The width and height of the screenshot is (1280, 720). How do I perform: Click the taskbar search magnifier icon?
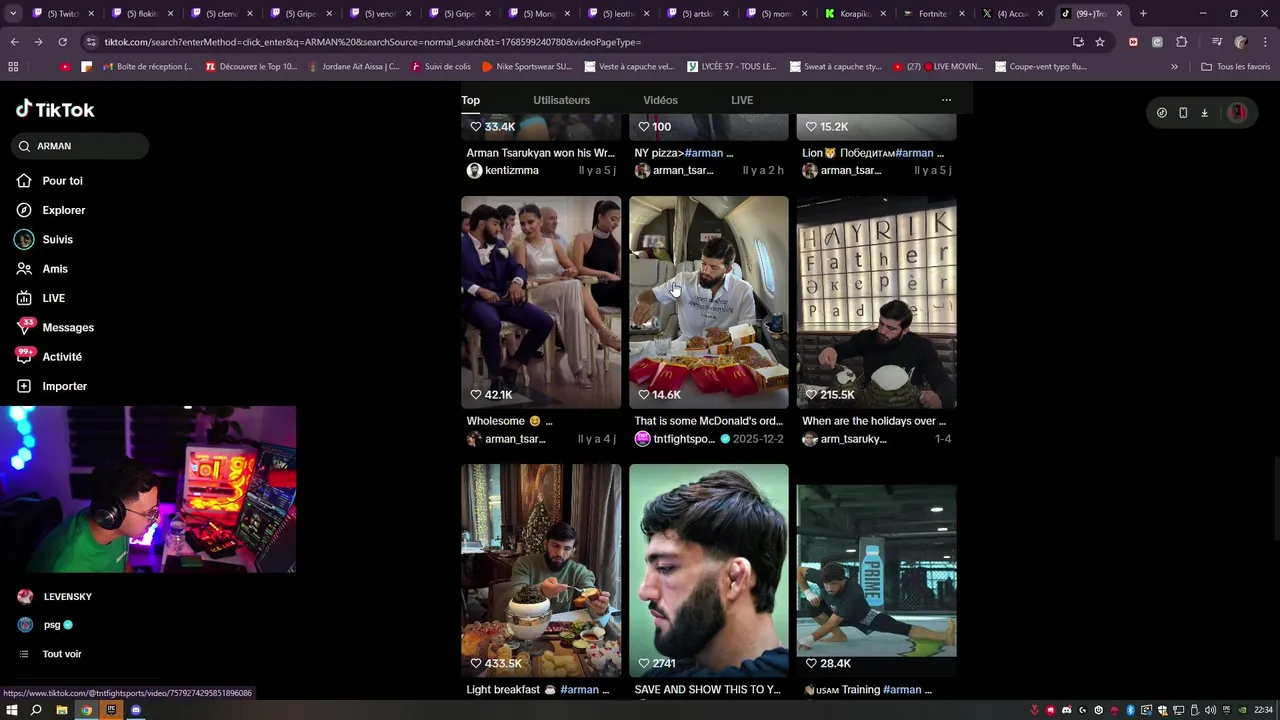pos(36,710)
